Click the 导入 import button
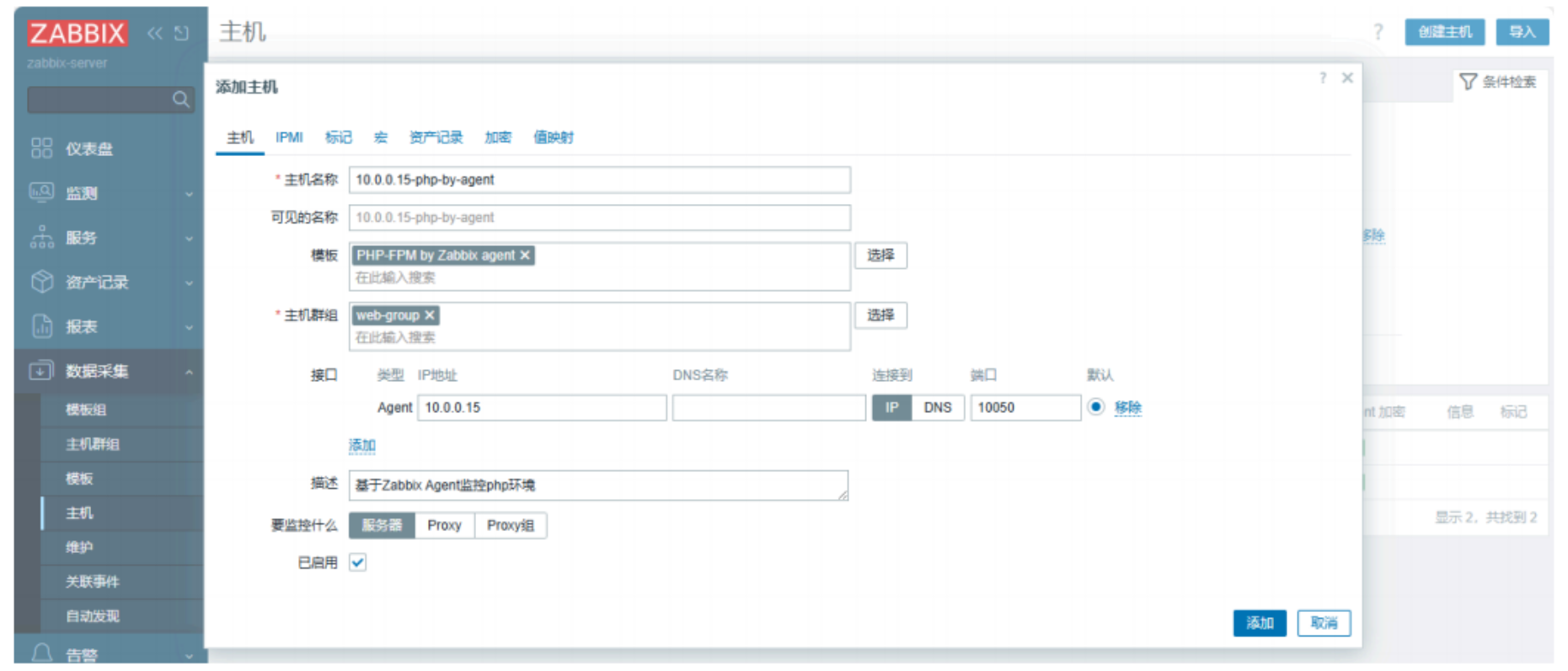Viewport: 1568px width, 671px height. tap(1523, 32)
